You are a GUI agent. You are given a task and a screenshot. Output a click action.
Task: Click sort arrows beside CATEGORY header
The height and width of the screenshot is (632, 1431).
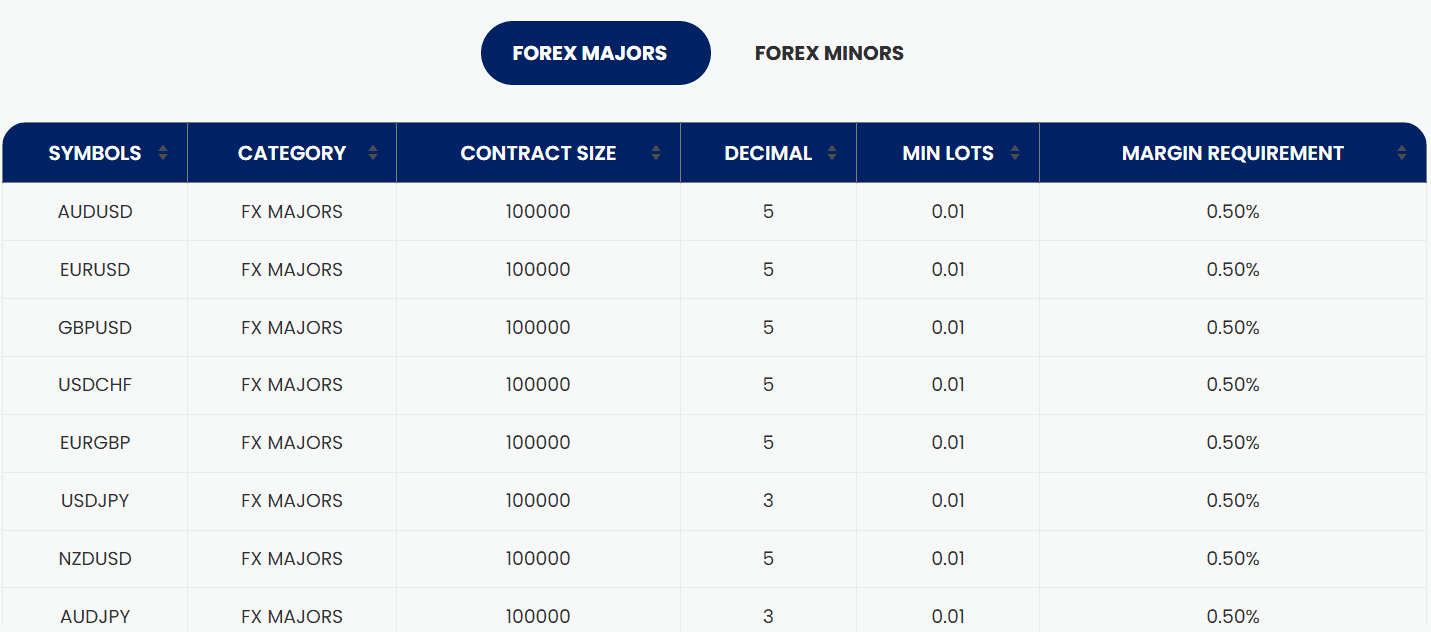click(373, 153)
